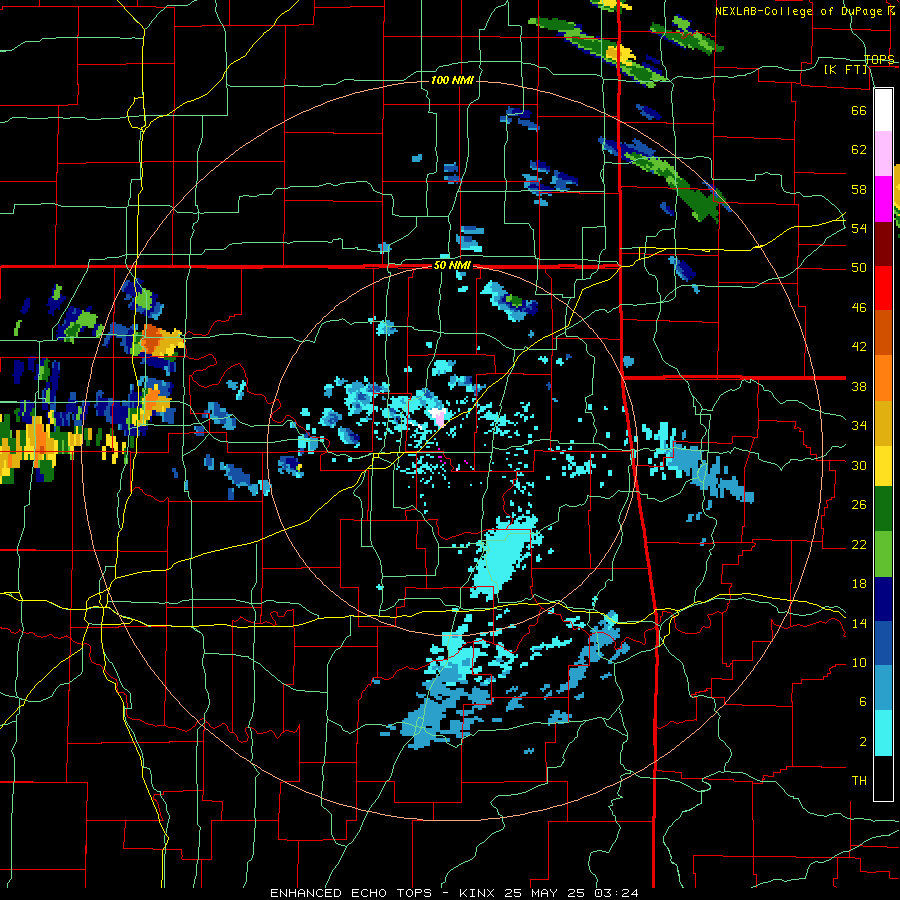Click the 100 NMI range ring label
The image size is (900, 900).
click(452, 80)
